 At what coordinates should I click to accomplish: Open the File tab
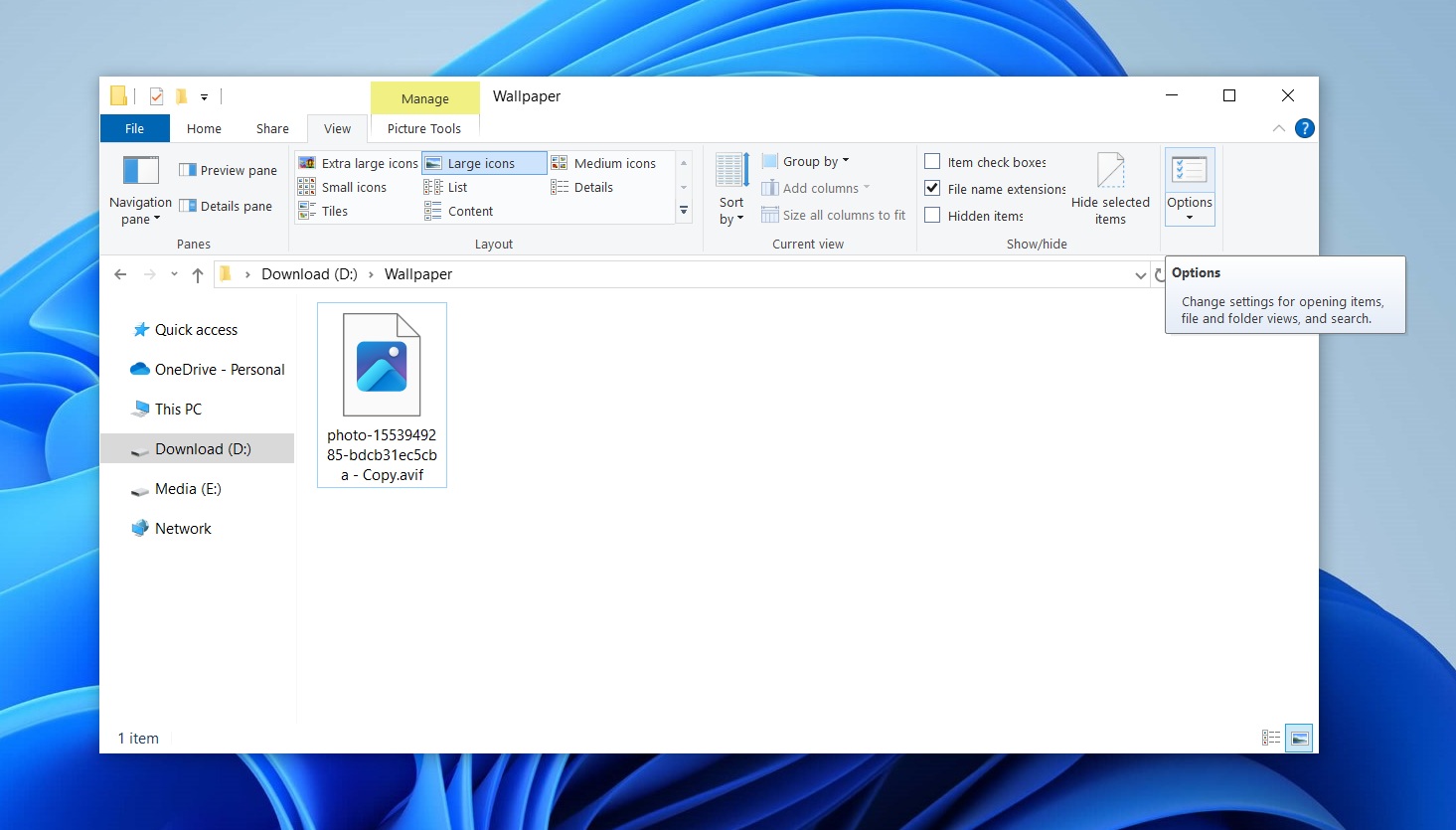(135, 128)
